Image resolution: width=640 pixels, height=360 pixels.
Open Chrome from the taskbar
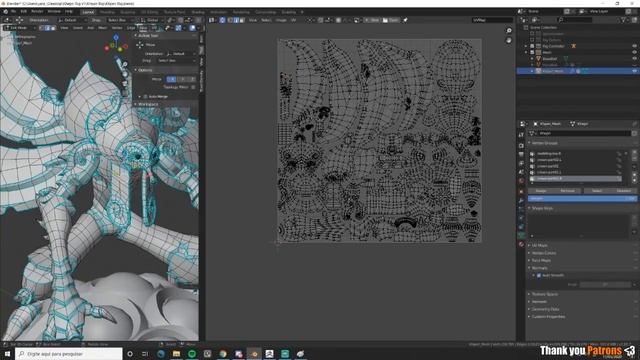223,353
